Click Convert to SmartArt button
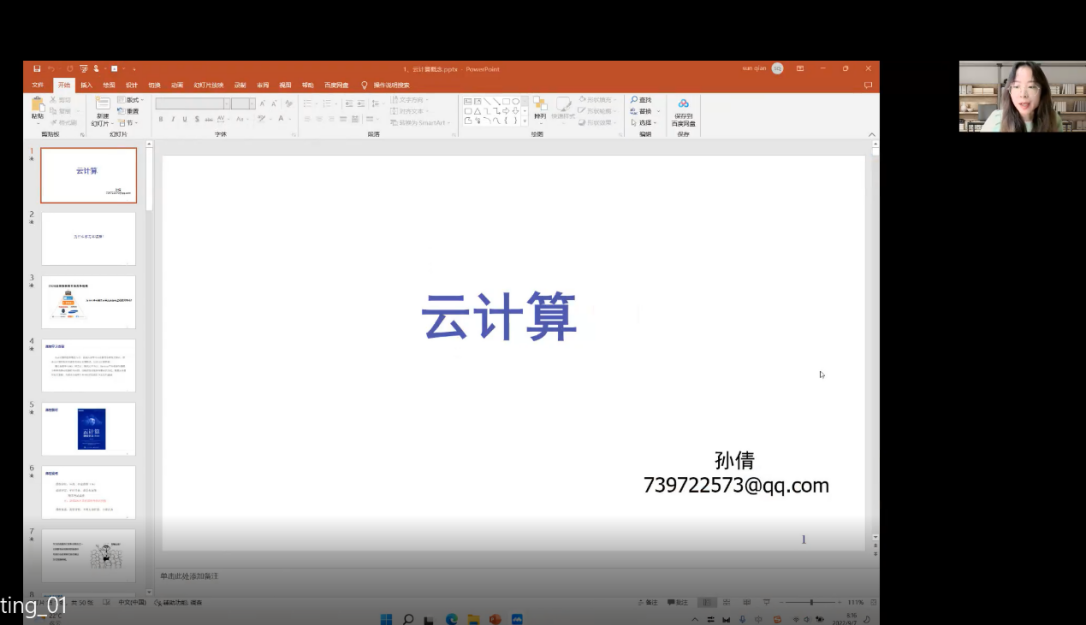This screenshot has height=625, width=1086. pos(420,123)
